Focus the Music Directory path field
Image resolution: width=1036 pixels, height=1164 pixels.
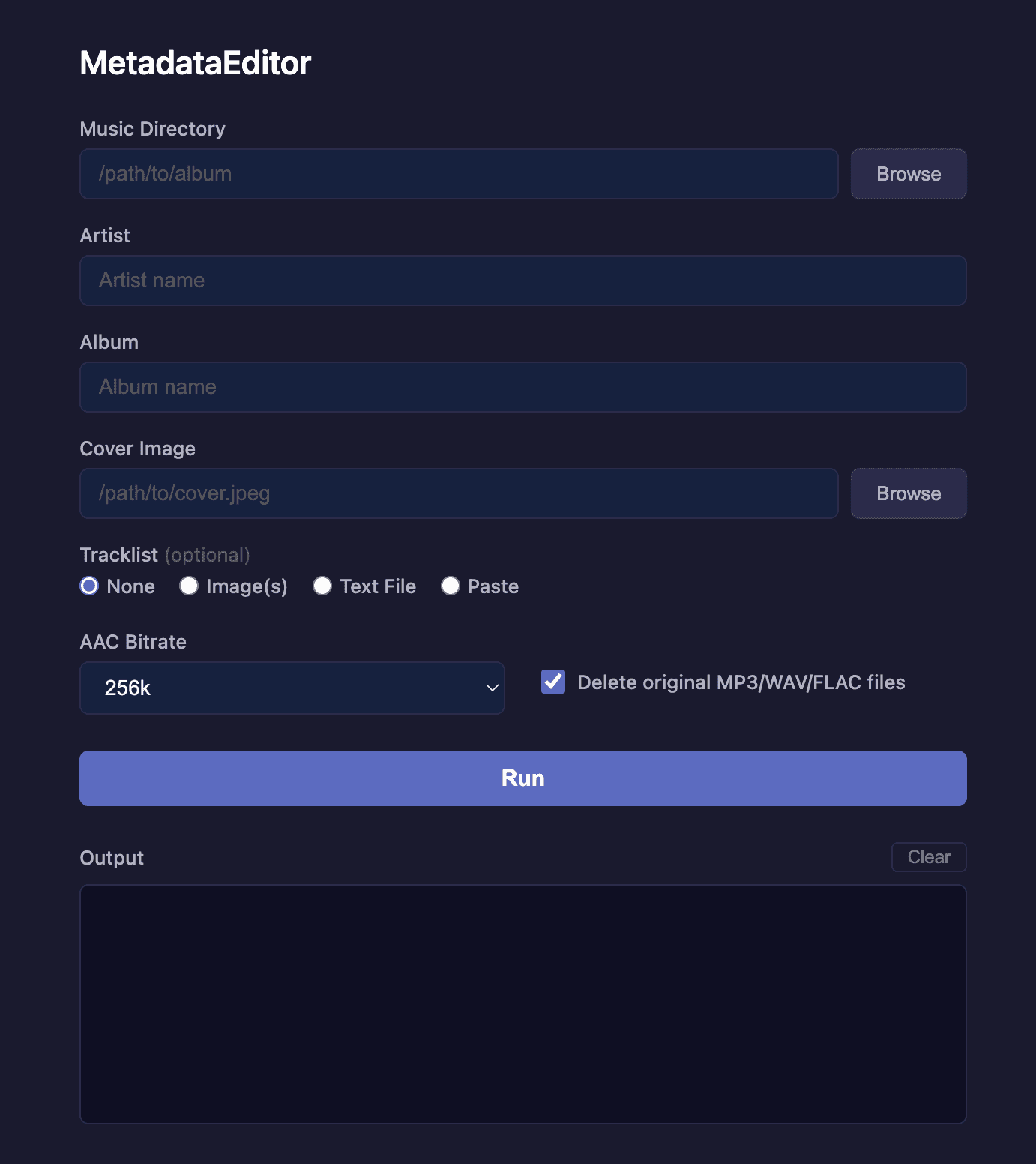click(458, 174)
